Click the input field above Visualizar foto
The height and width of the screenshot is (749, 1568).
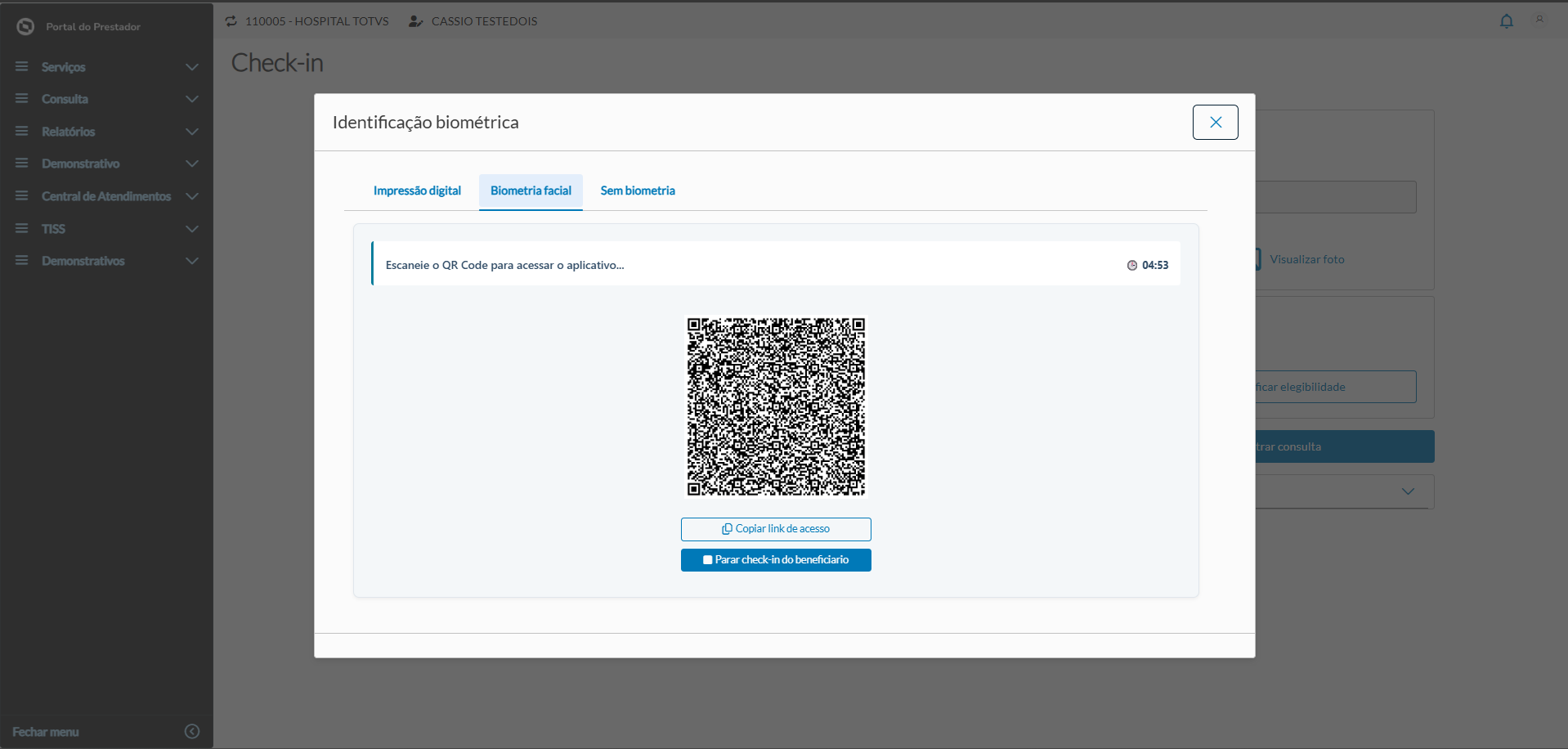point(1336,197)
